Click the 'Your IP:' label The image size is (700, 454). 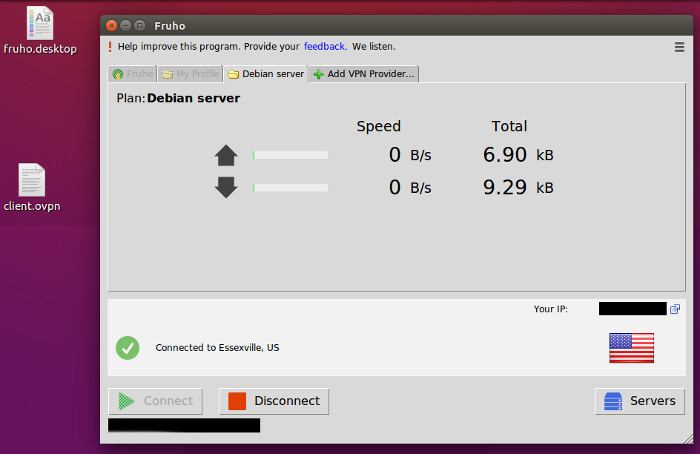pyautogui.click(x=550, y=309)
